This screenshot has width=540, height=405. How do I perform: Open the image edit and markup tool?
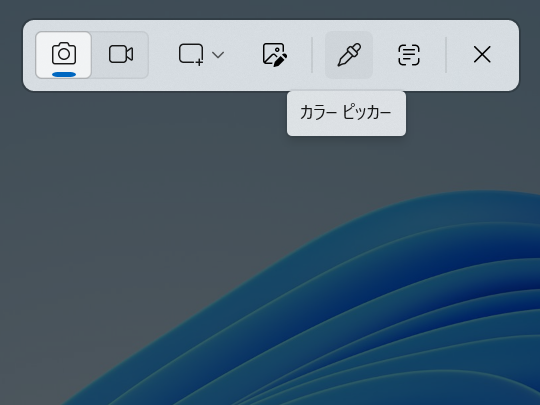[274, 54]
